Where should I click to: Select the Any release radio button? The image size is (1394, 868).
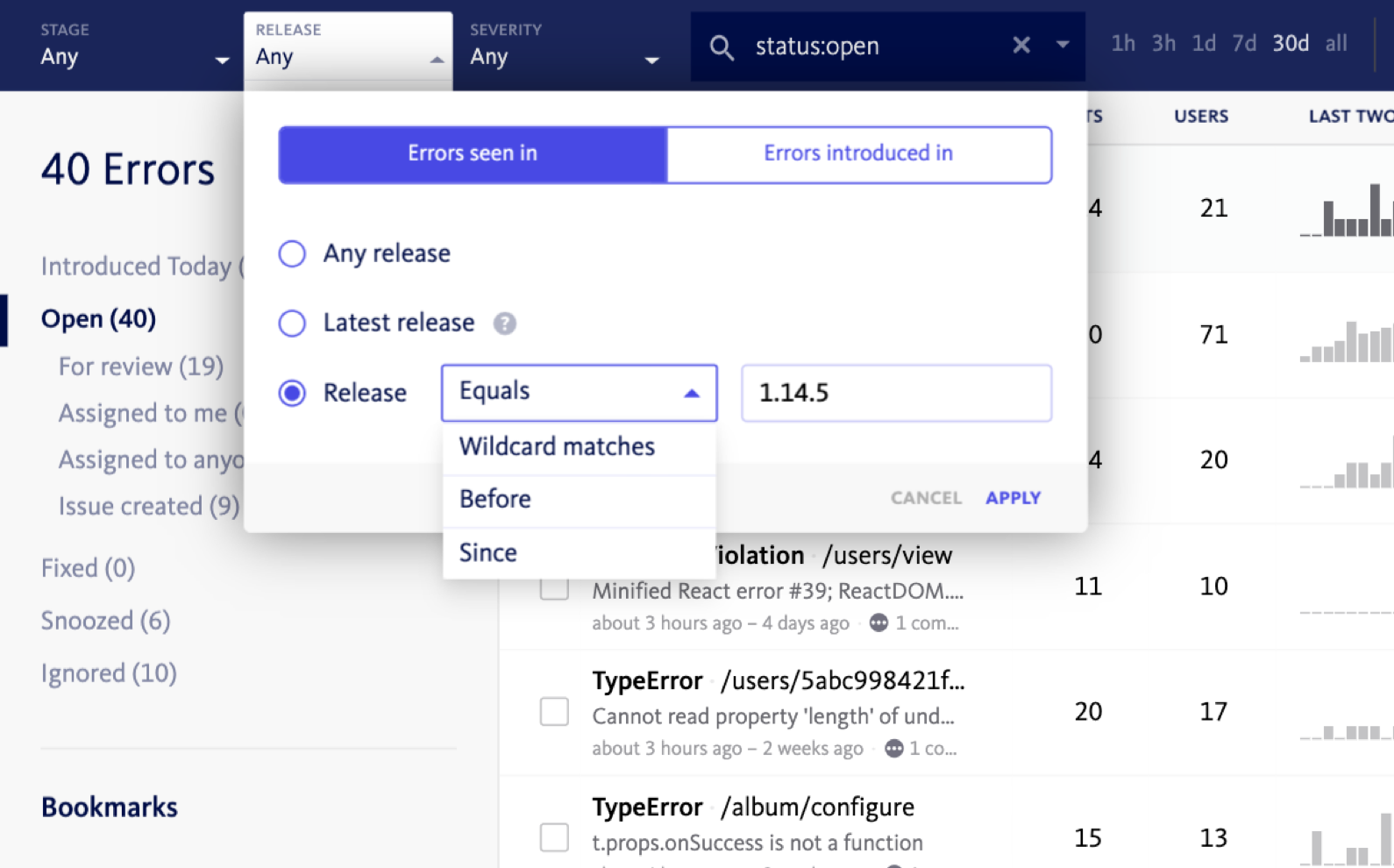(292, 253)
